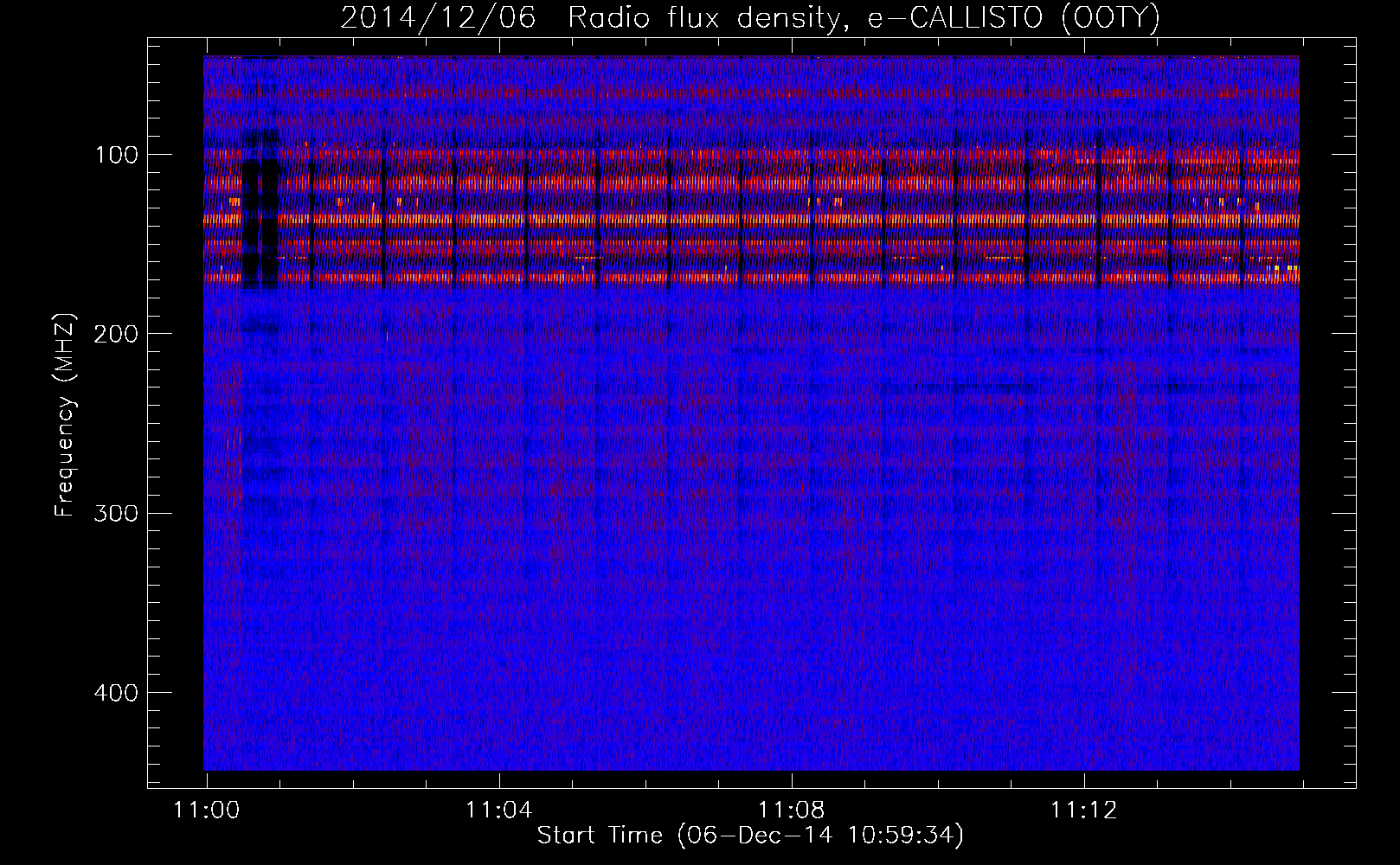The height and width of the screenshot is (865, 1400).
Task: Select the 300 frequency tick label
Action: 117,514
